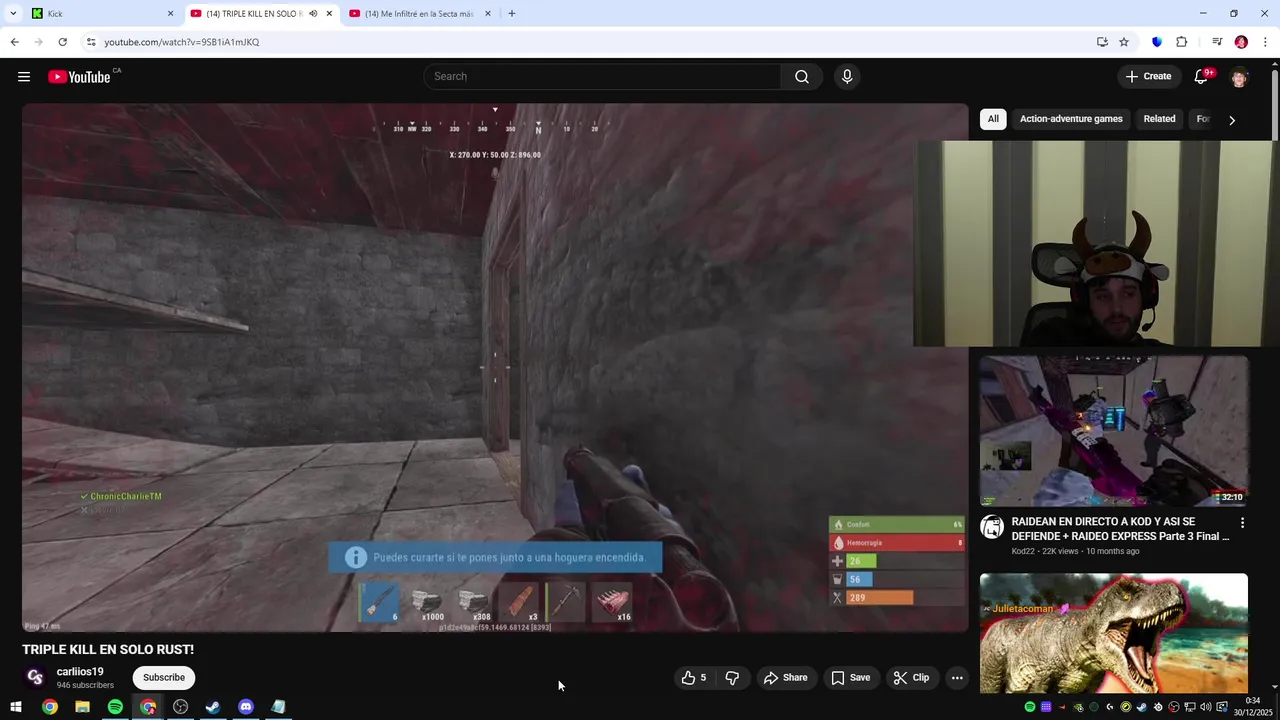Show more filter chips with the arrow

click(1232, 120)
